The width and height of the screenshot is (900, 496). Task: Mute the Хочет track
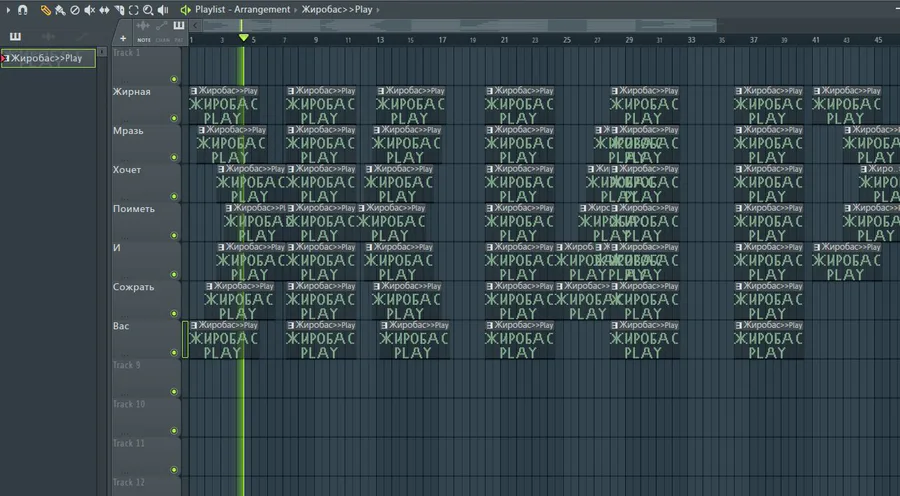click(174, 196)
